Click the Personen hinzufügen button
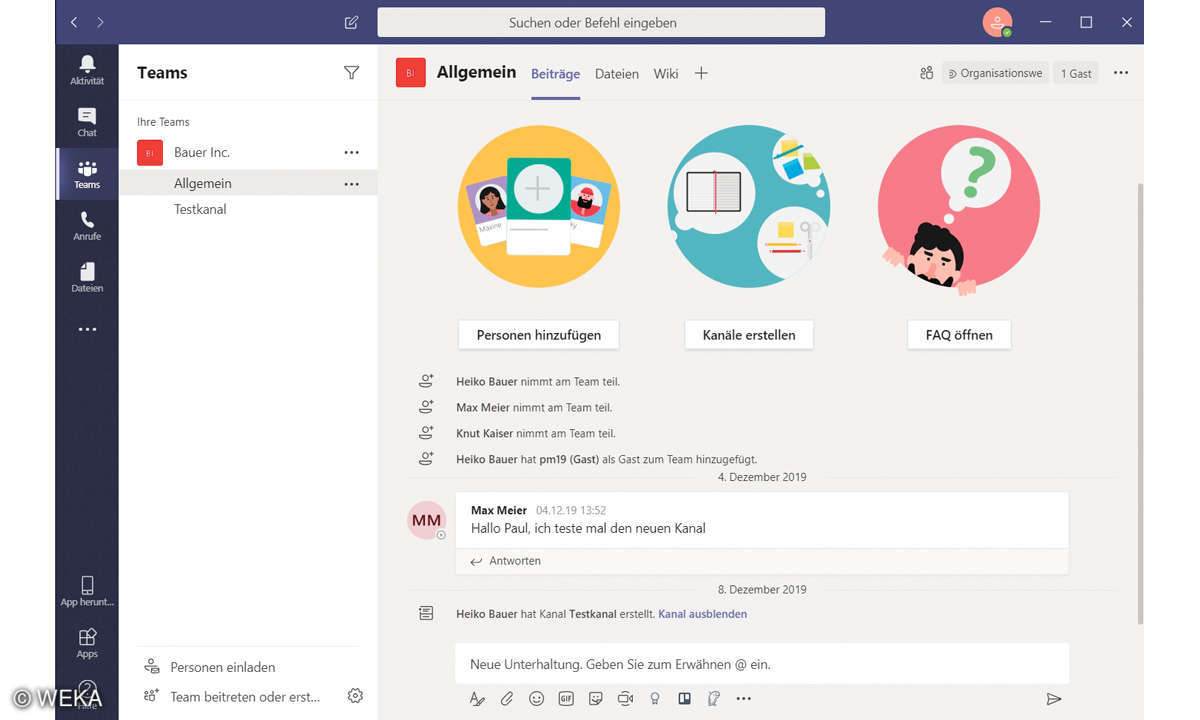This screenshot has width=1200, height=720. tap(538, 335)
